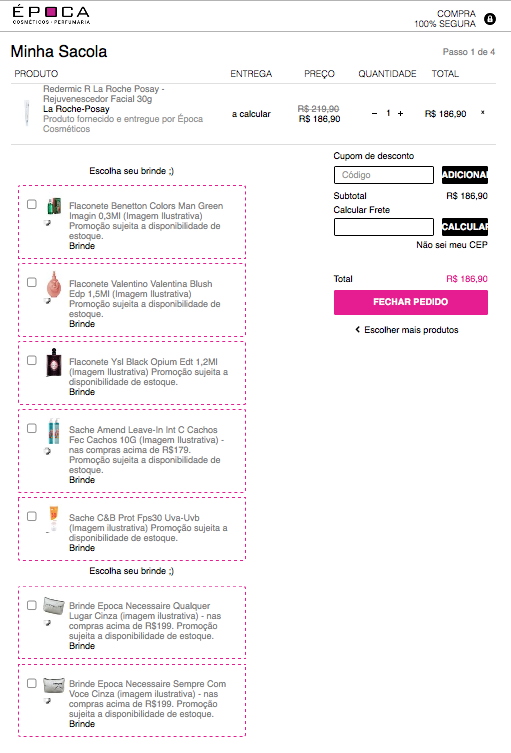Check the Flaconete Benetton Colors Man Green gift
The width and height of the screenshot is (511, 753).
pyautogui.click(x=32, y=205)
